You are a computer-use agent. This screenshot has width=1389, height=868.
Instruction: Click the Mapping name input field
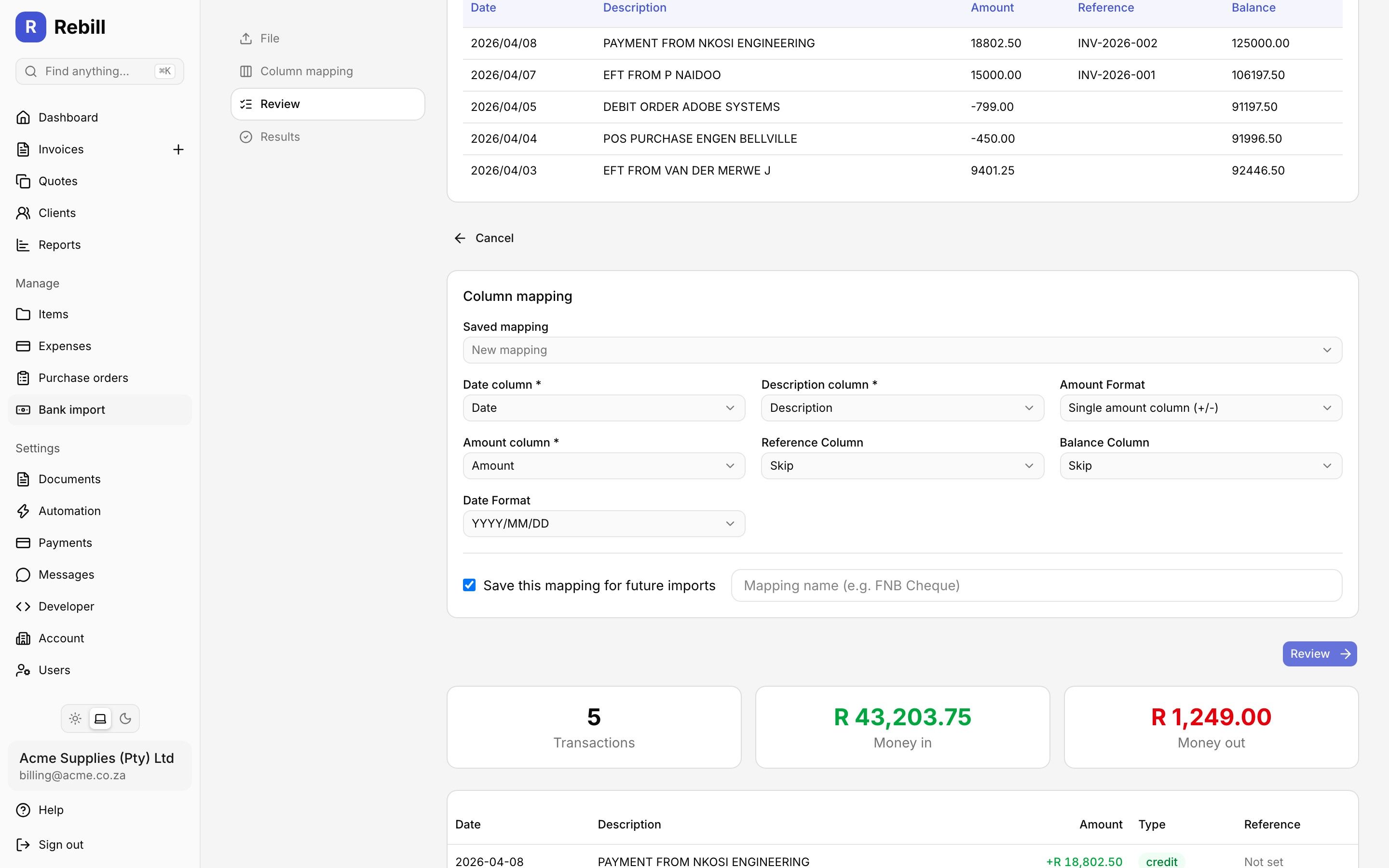click(x=1036, y=585)
